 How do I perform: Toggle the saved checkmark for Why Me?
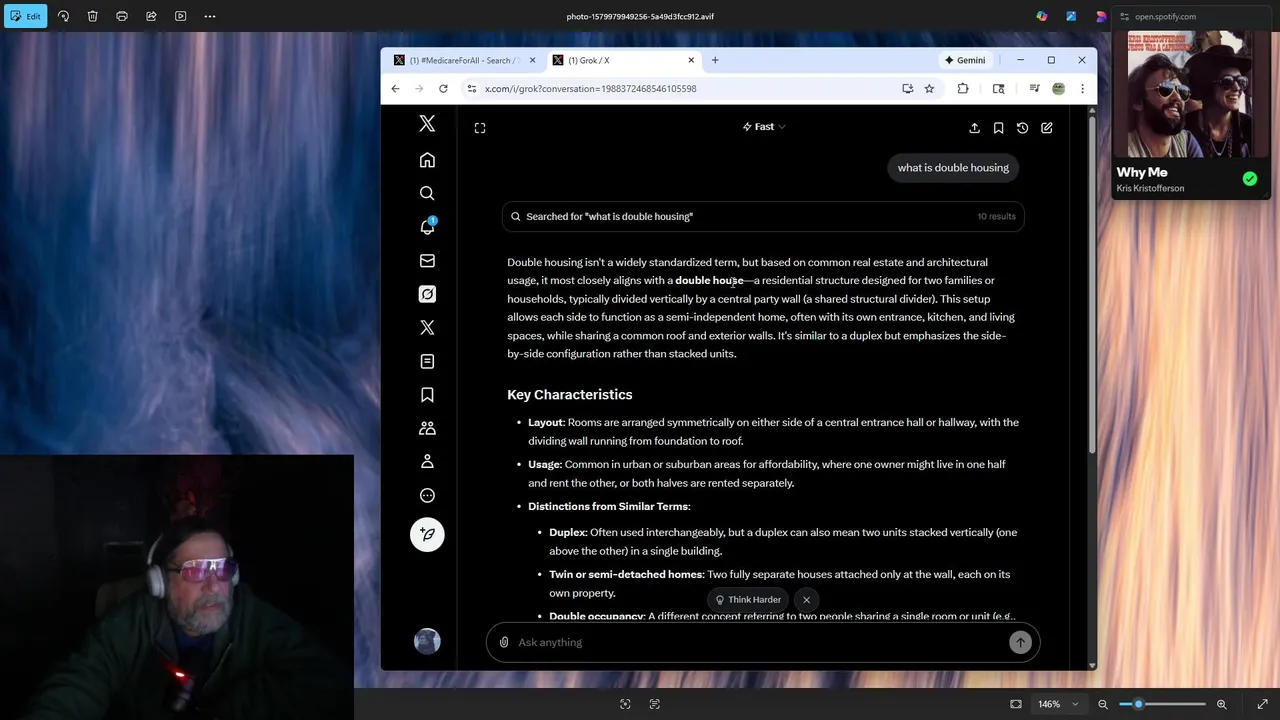[1250, 179]
